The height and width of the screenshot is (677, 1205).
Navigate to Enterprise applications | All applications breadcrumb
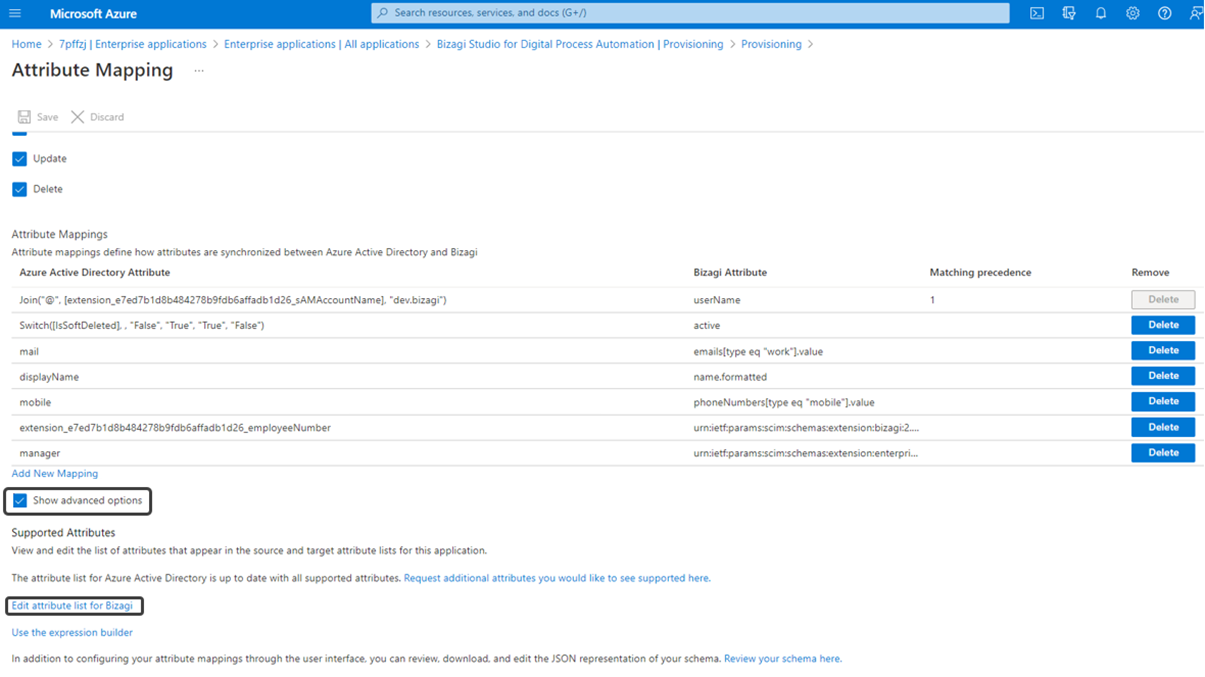(321, 44)
